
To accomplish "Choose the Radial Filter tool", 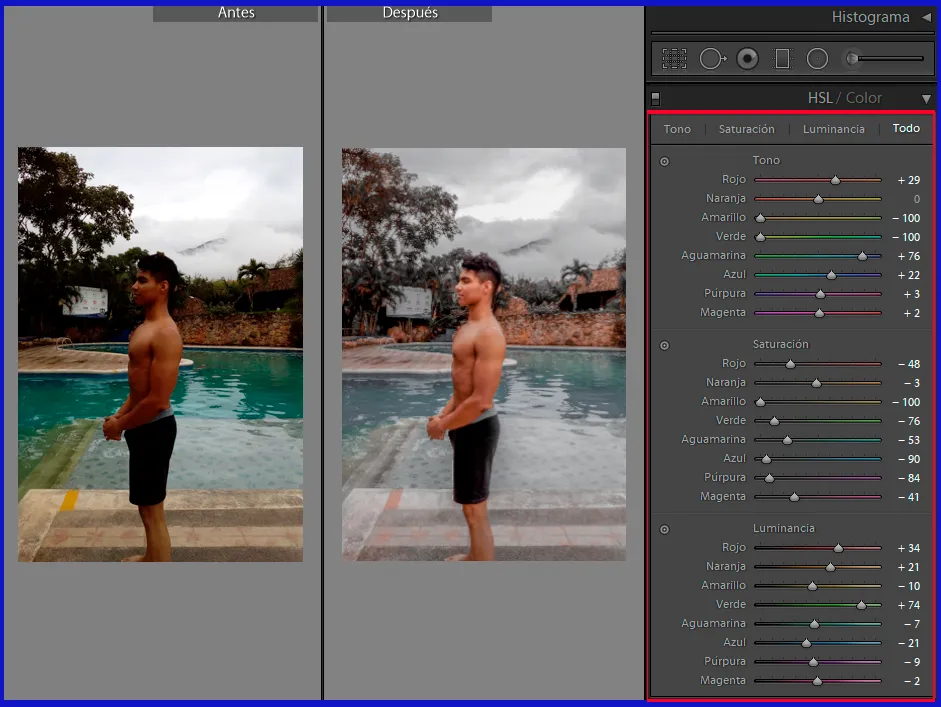I will [x=817, y=59].
